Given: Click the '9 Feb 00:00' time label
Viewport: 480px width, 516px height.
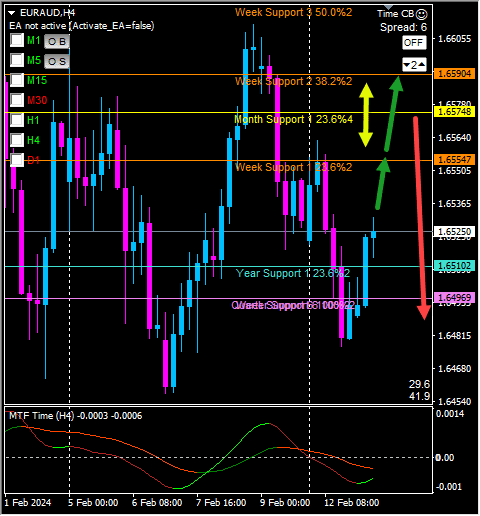Looking at the screenshot, I should (x=285, y=503).
